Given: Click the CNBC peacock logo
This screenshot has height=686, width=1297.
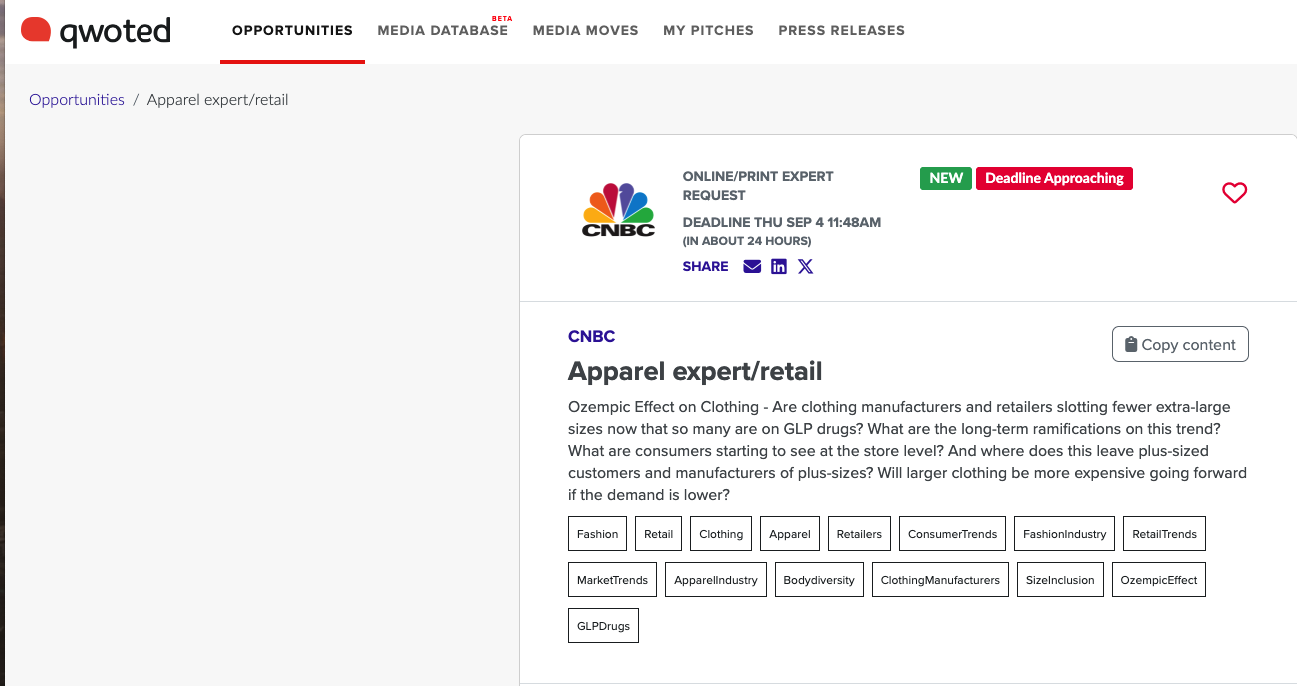Looking at the screenshot, I should tap(618, 209).
